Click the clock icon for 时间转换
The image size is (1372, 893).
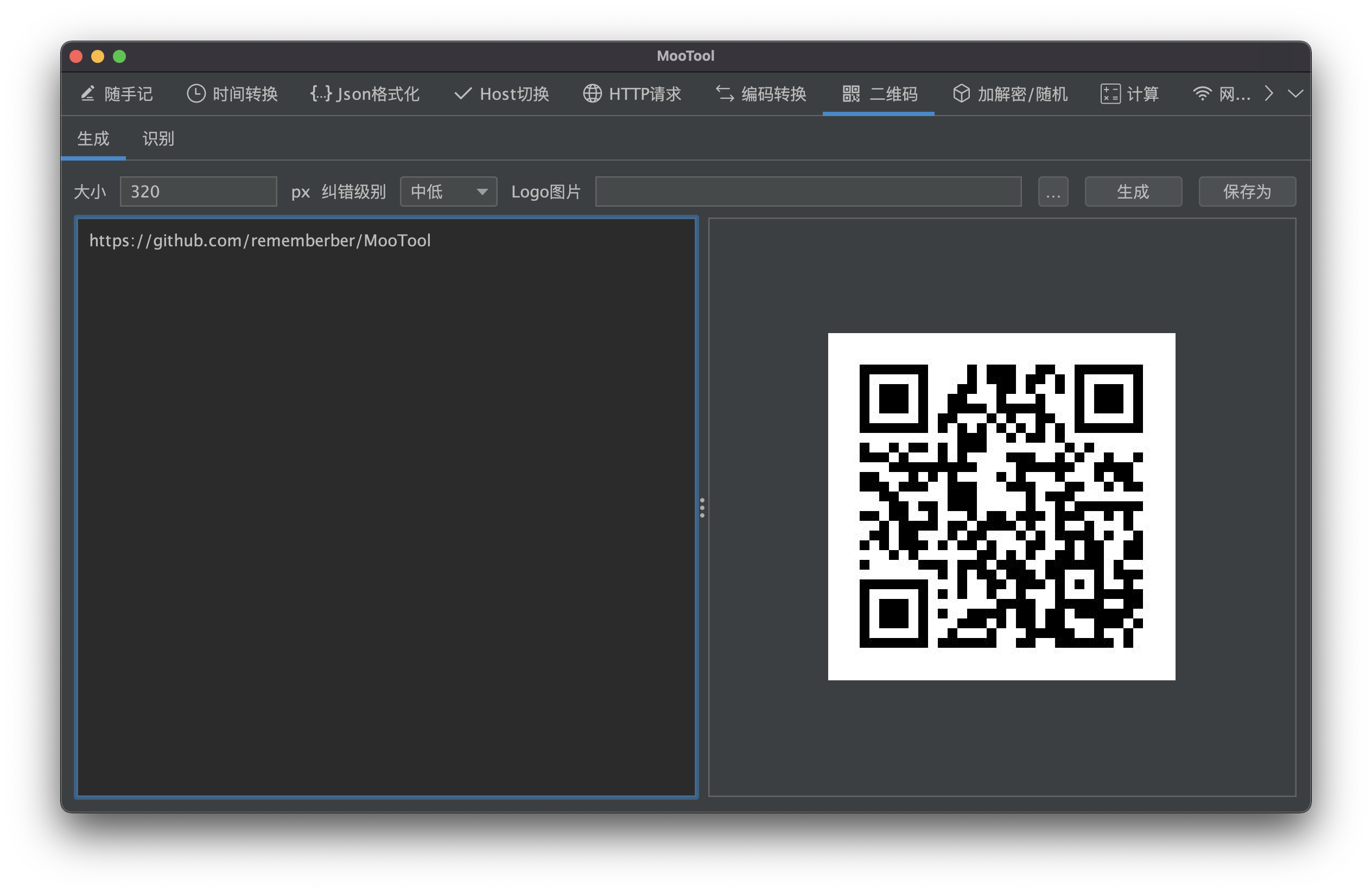coord(196,93)
